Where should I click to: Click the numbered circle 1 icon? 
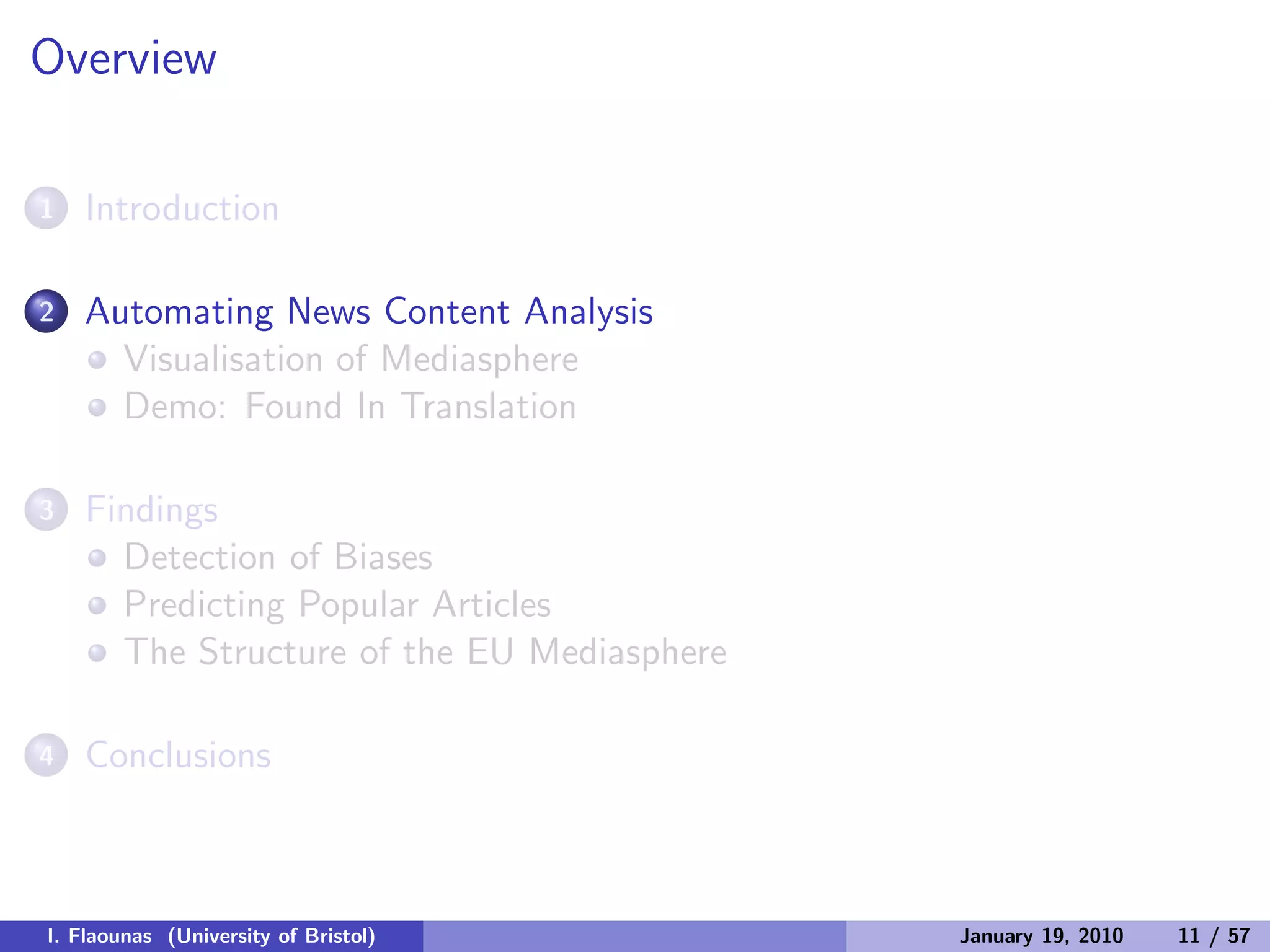coord(46,208)
